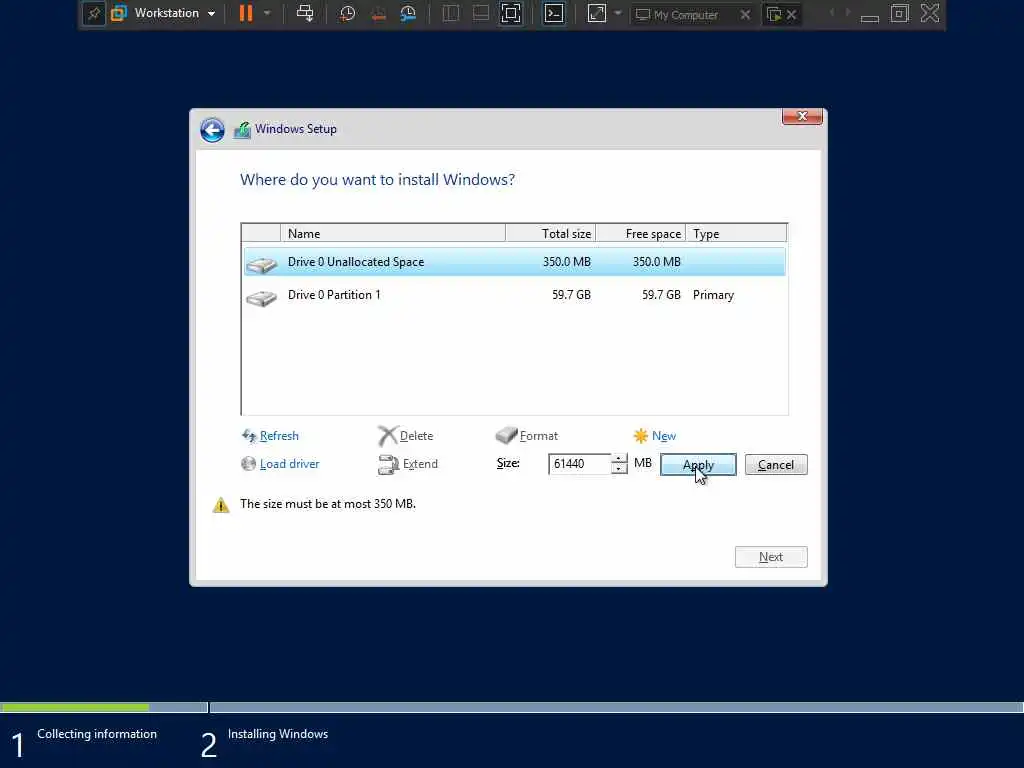The image size is (1024, 768).
Task: Click the Collecting information progress bar
Action: click(x=104, y=707)
